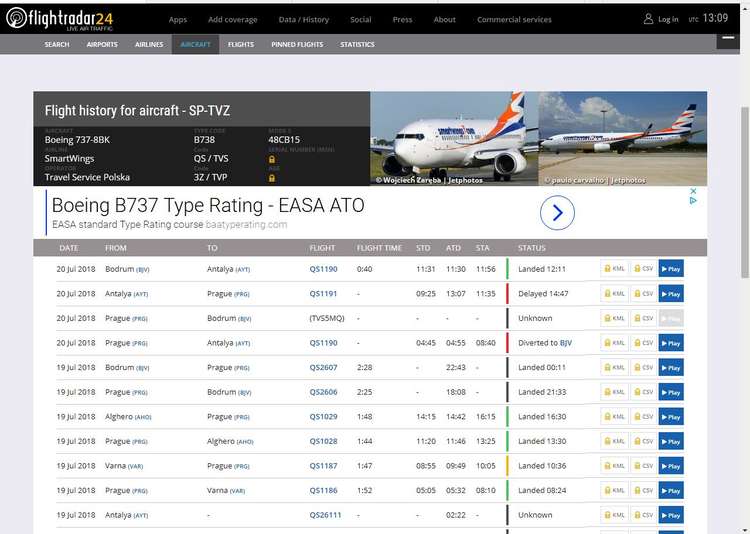
Task: Download KML for flight QS2606
Action: pyautogui.click(x=614, y=392)
